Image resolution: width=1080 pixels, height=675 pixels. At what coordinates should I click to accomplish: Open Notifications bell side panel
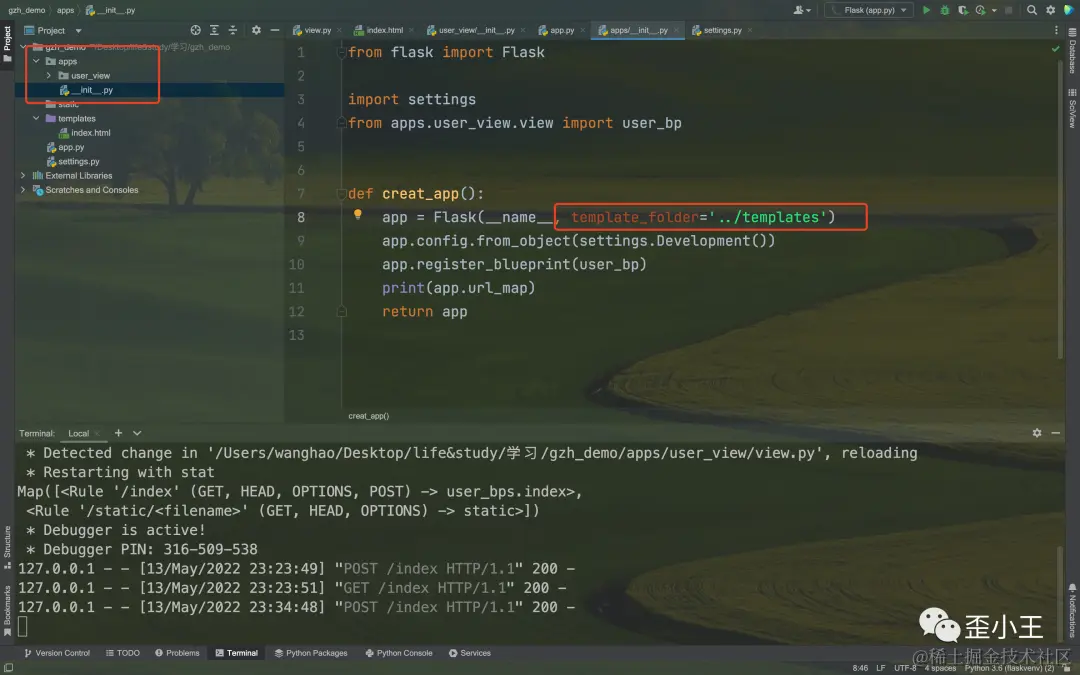click(1072, 610)
